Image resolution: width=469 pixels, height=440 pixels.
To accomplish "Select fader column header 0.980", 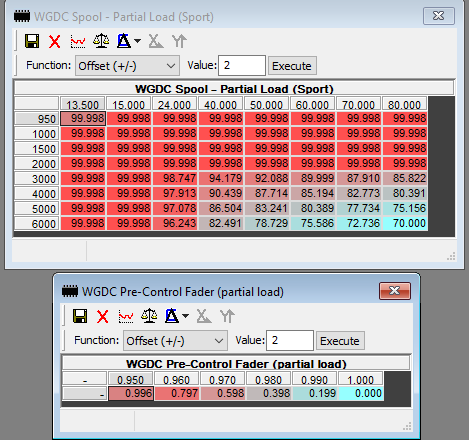I will click(x=269, y=379).
